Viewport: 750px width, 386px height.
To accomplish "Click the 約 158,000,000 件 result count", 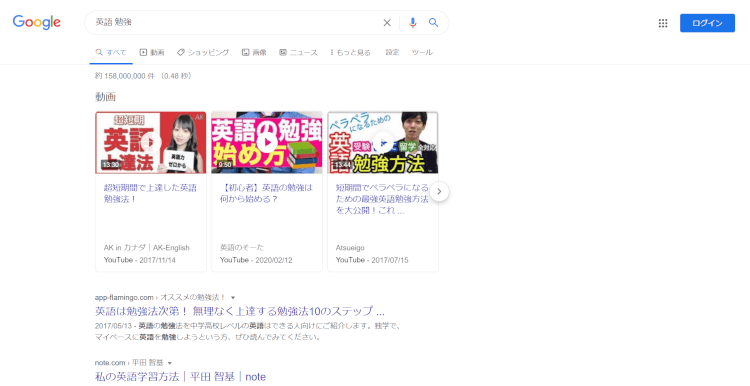I will (125, 76).
